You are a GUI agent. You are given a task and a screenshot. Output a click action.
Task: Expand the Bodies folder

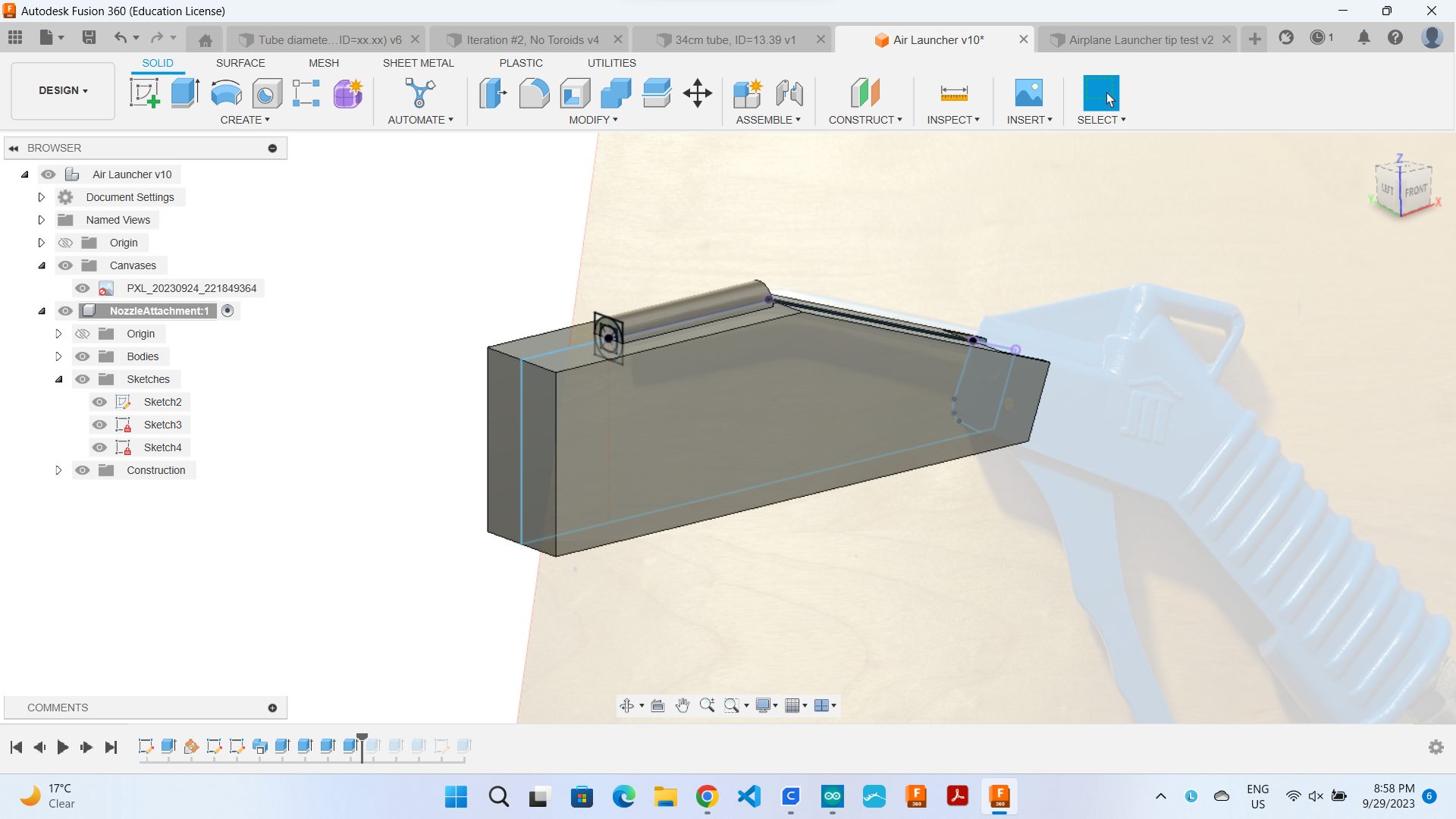click(58, 356)
